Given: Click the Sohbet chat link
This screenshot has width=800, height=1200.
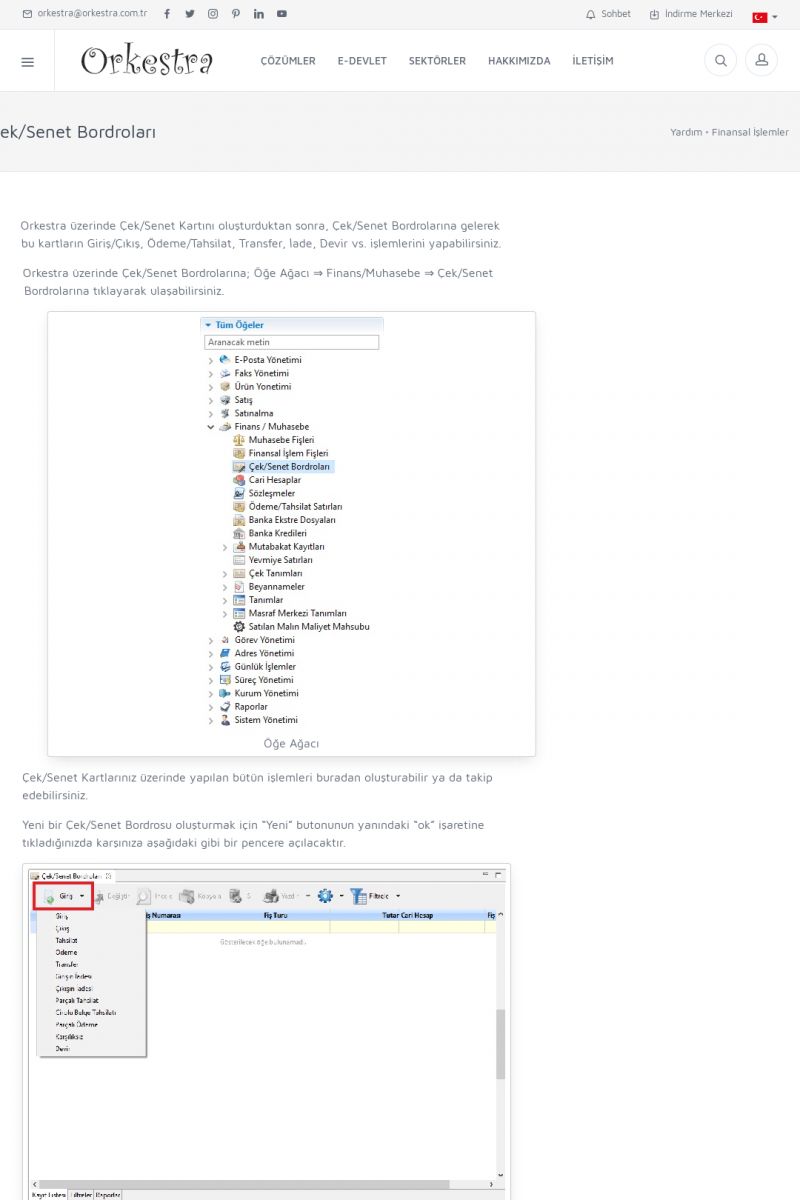Looking at the screenshot, I should (x=609, y=14).
